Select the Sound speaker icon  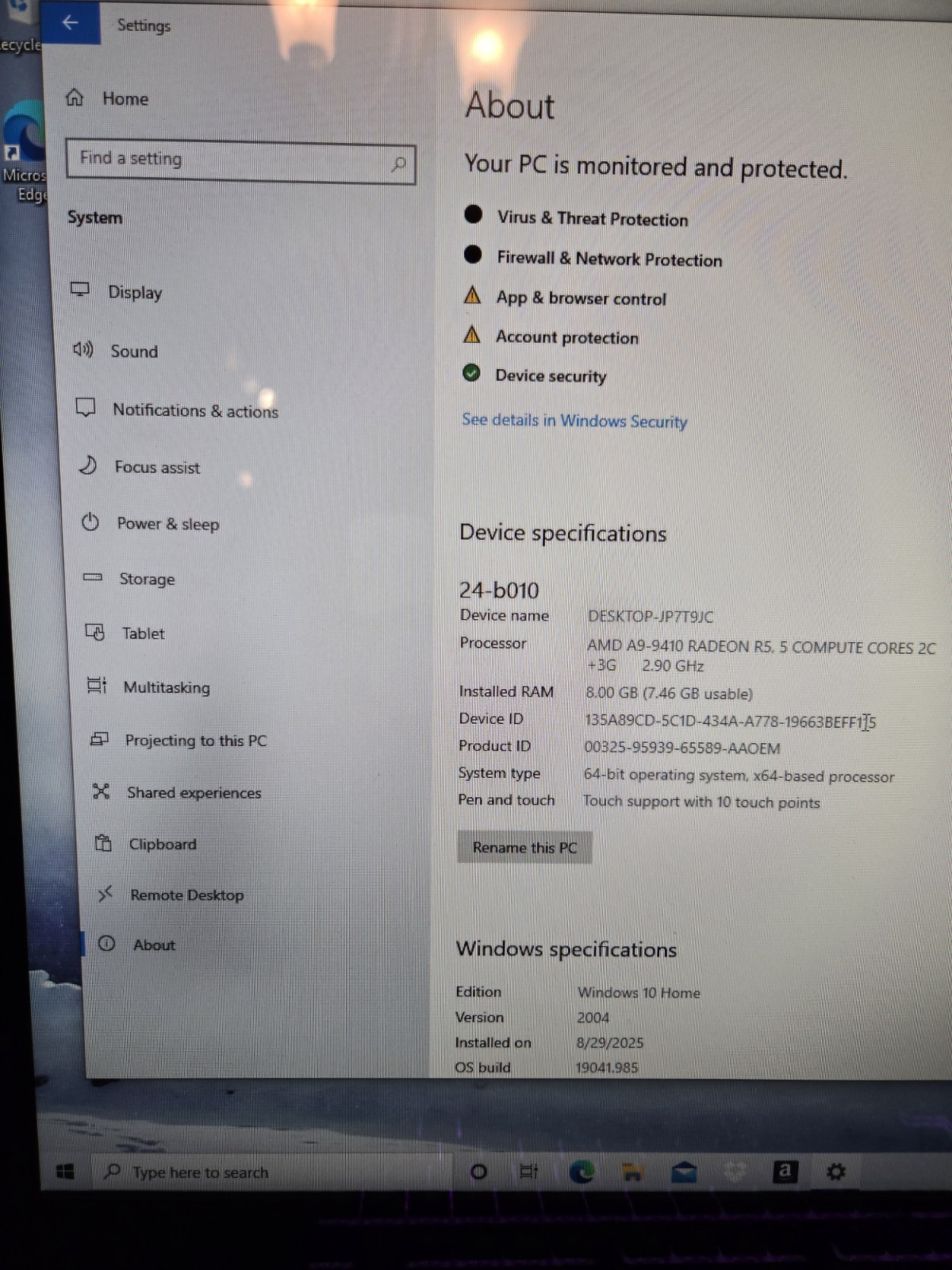[83, 349]
